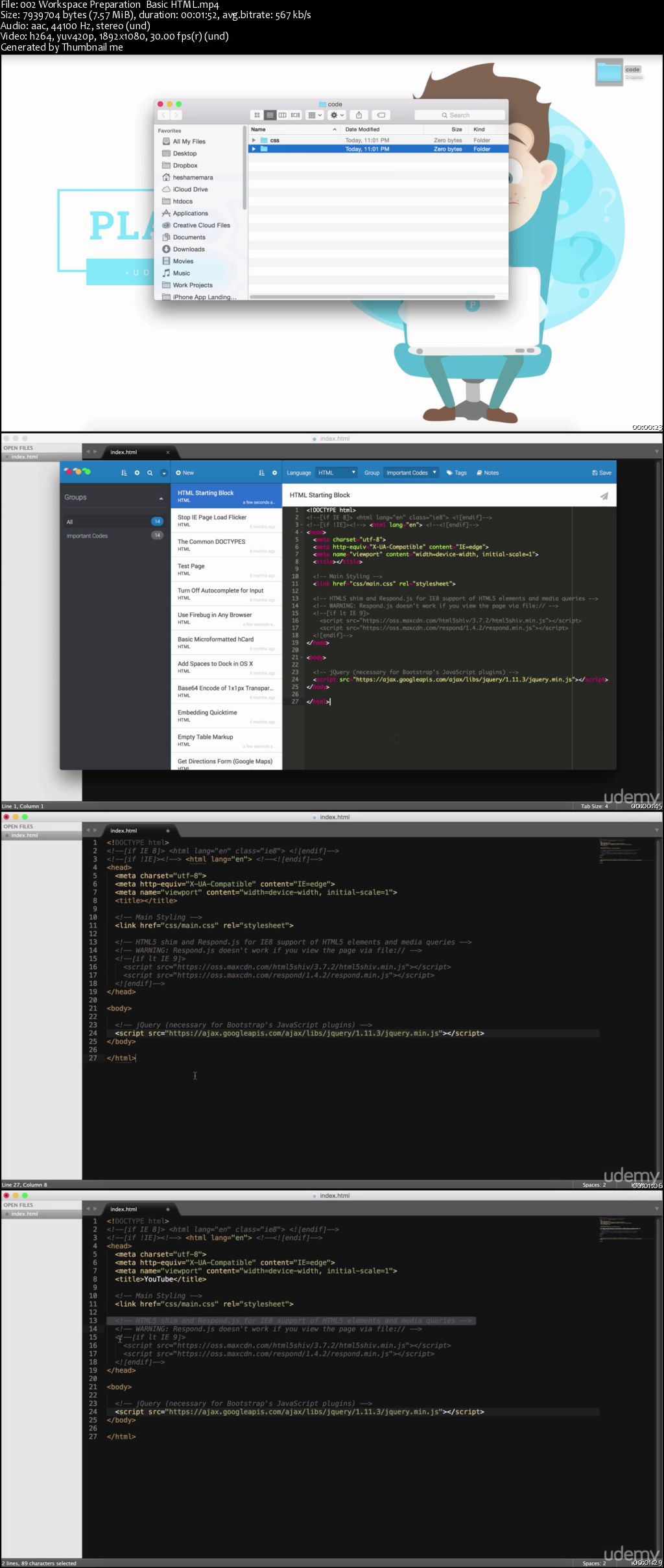Open htdocs in Finder sidebar
This screenshot has height=1568, width=664.
pyautogui.click(x=182, y=202)
